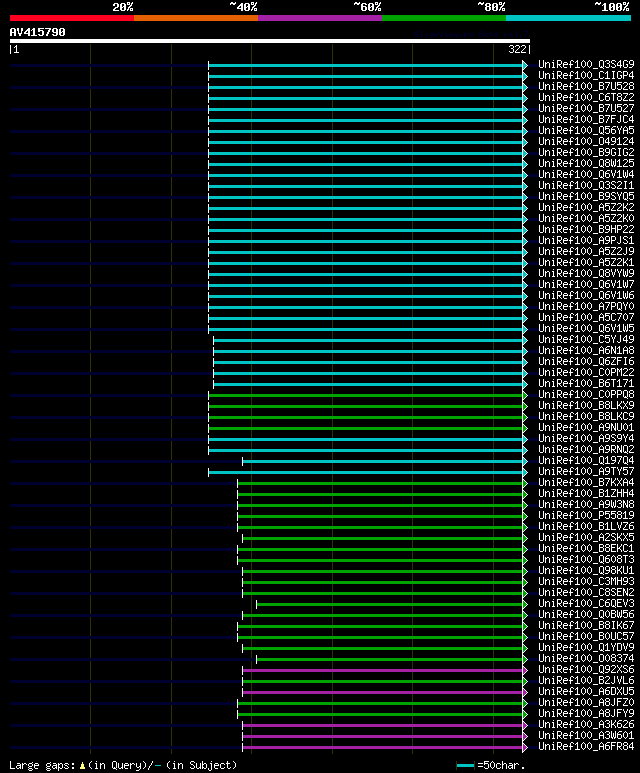Select the UniRef100_B9GIG2 label

point(586,152)
